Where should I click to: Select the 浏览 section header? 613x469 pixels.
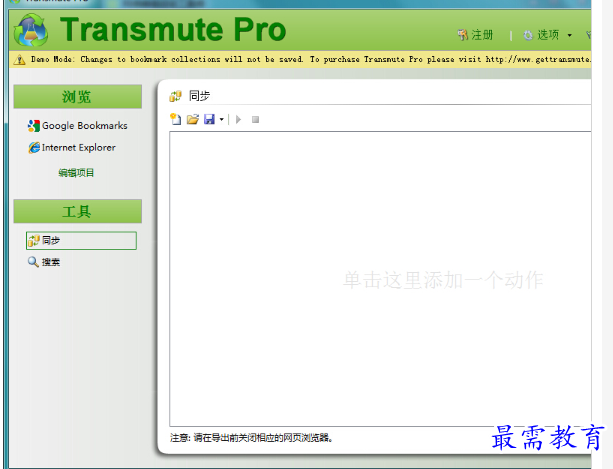[x=77, y=97]
